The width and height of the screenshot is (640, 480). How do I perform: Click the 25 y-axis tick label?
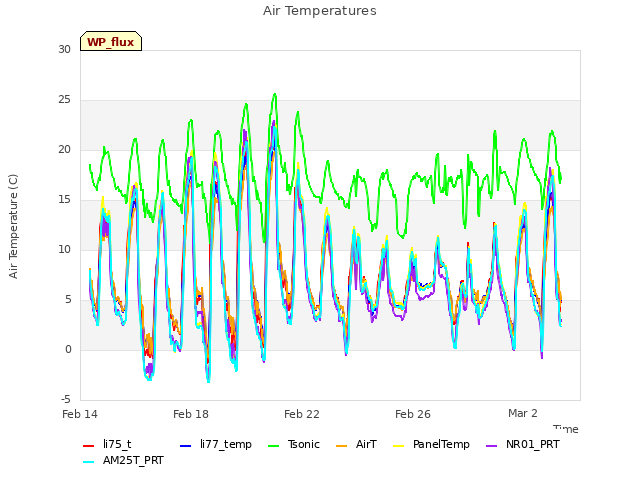coord(64,99)
